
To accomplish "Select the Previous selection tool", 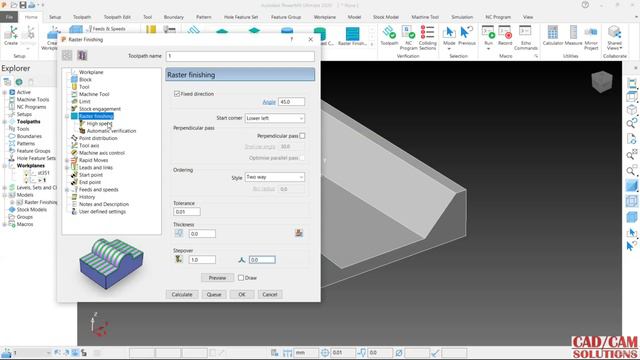I will (467, 35).
